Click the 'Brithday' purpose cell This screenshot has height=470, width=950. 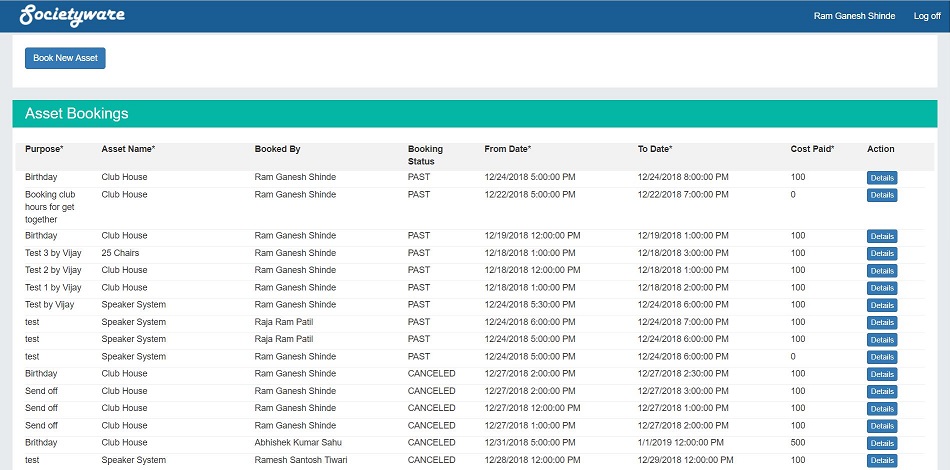(x=41, y=442)
